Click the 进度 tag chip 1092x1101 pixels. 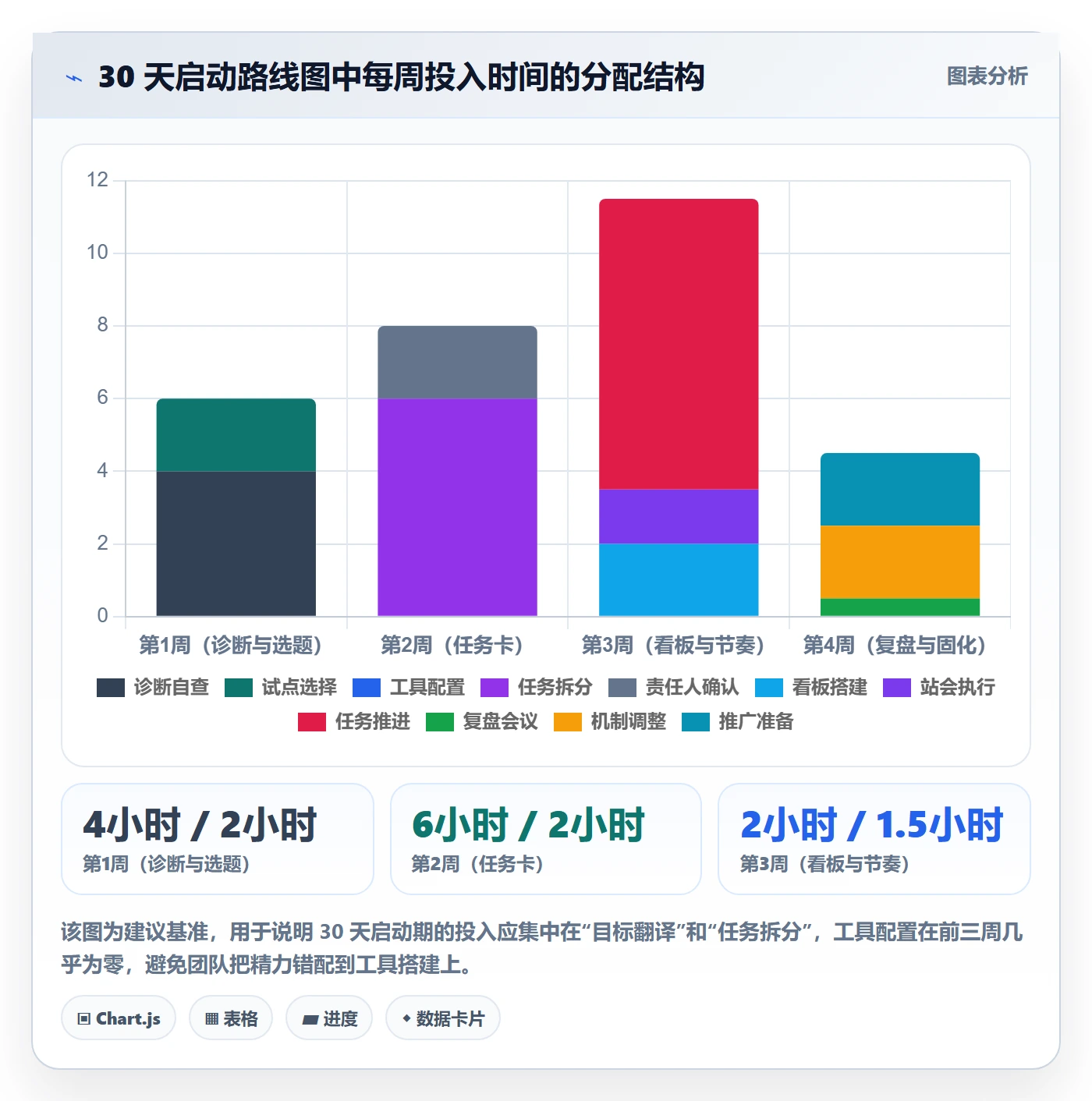coord(329,1018)
